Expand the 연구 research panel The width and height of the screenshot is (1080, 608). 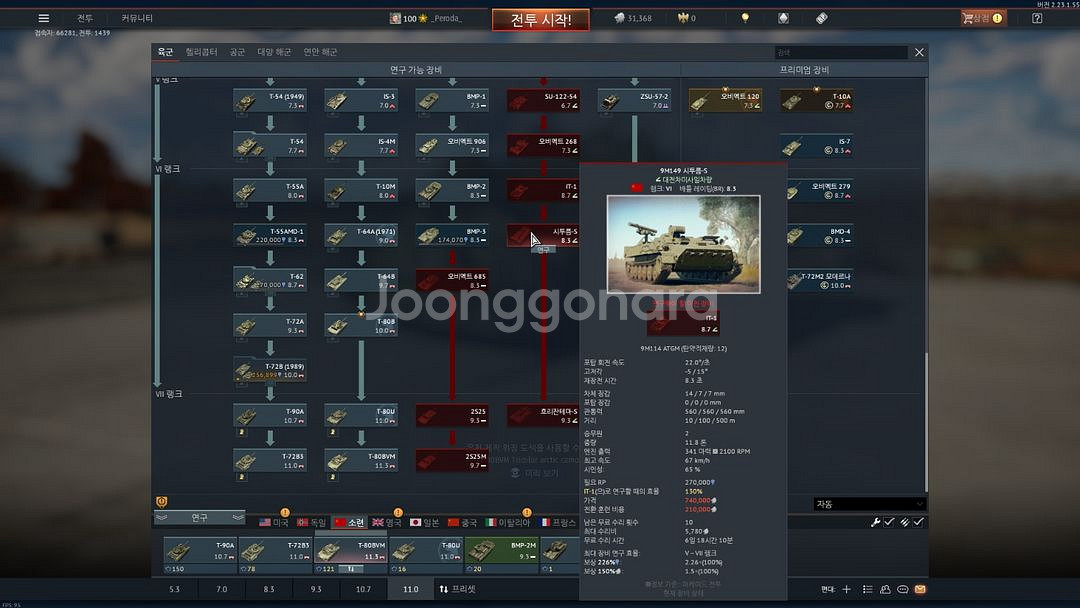click(x=200, y=517)
